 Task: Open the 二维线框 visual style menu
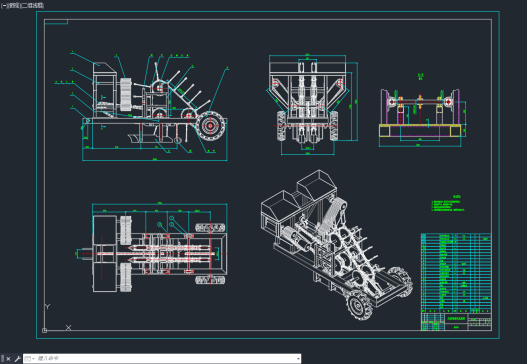(x=32, y=5)
